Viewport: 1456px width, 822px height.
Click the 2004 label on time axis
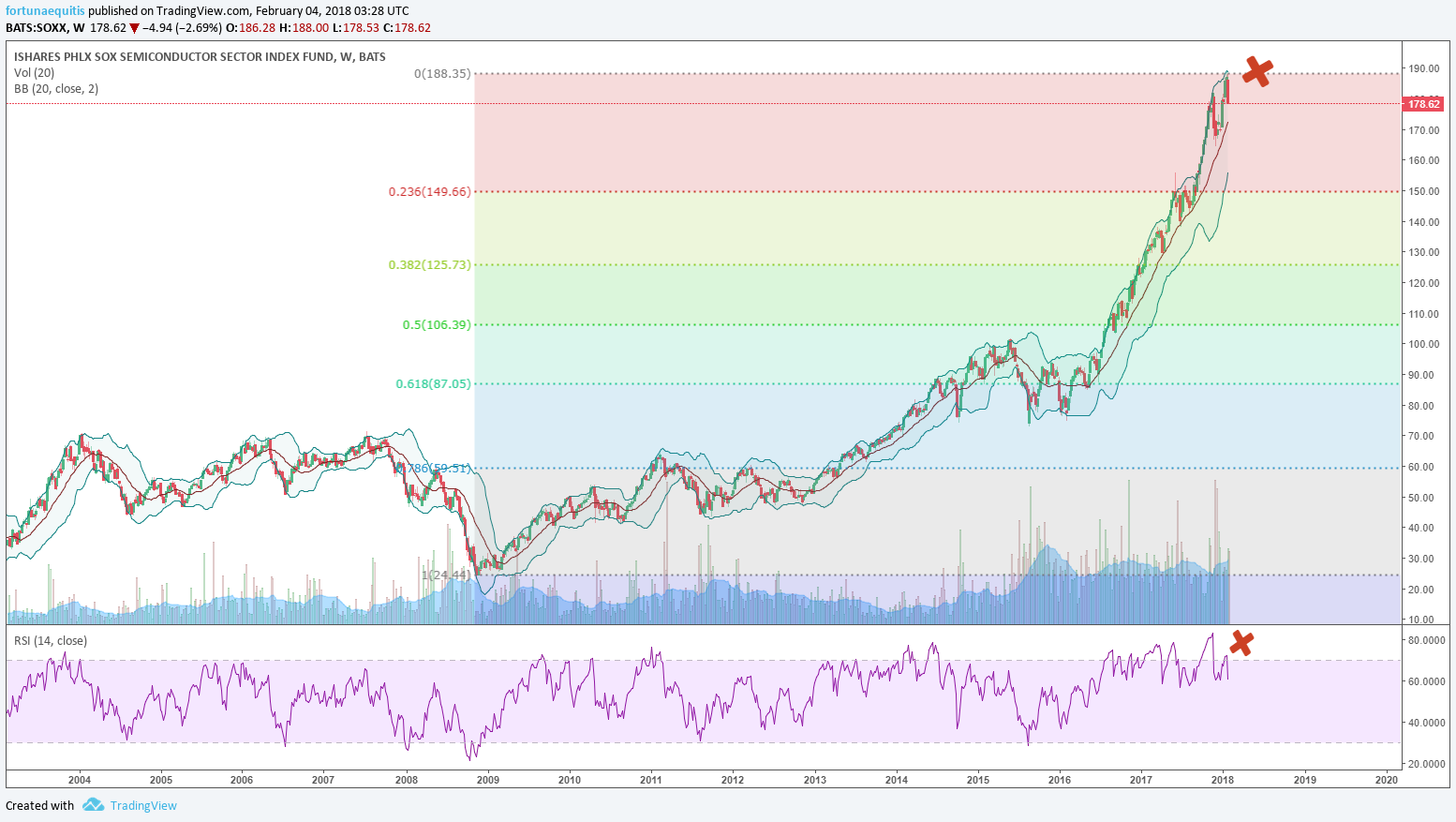pos(80,779)
